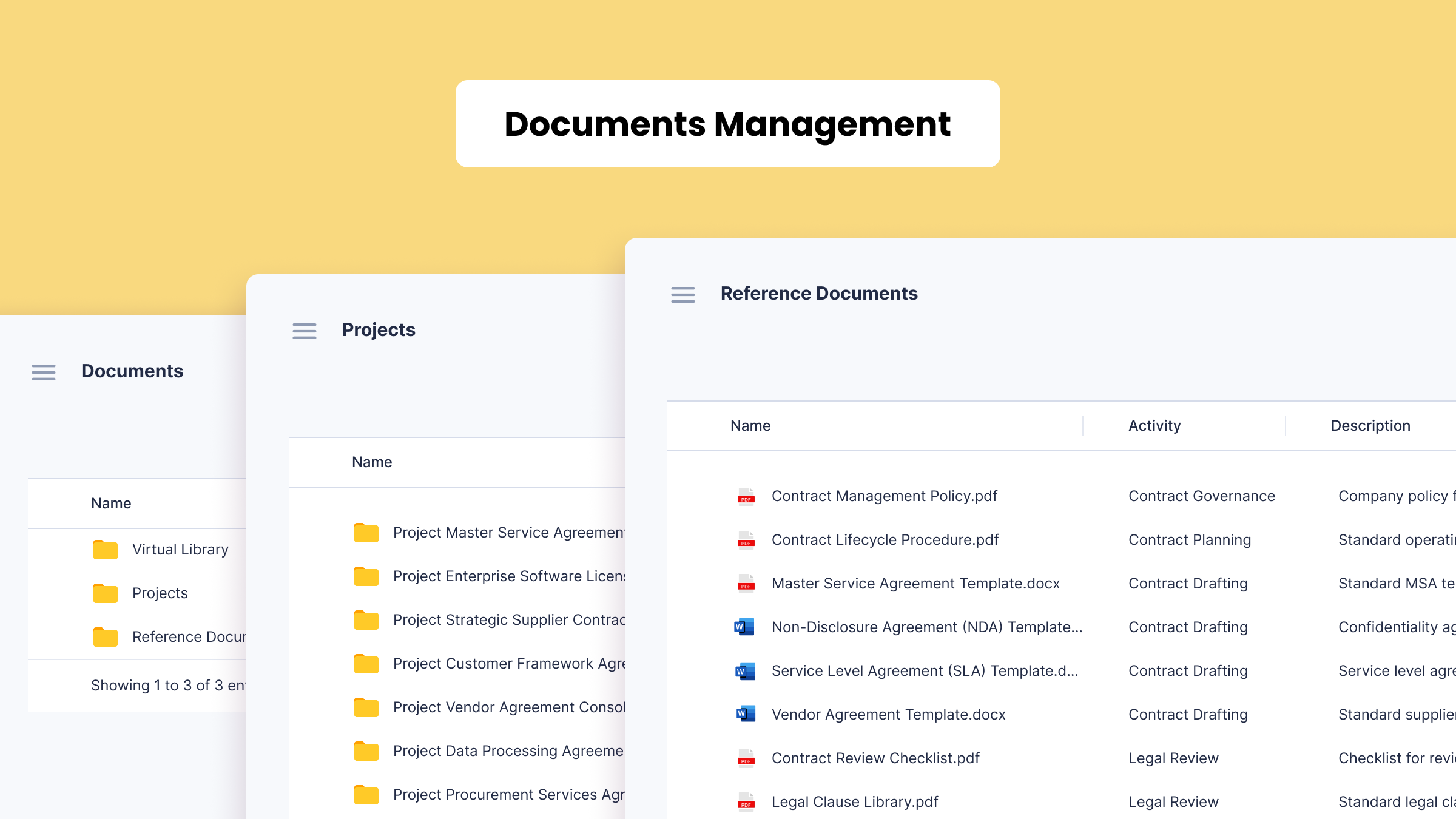Click file icon of Master Service Agreement Template.docx

[x=746, y=584]
